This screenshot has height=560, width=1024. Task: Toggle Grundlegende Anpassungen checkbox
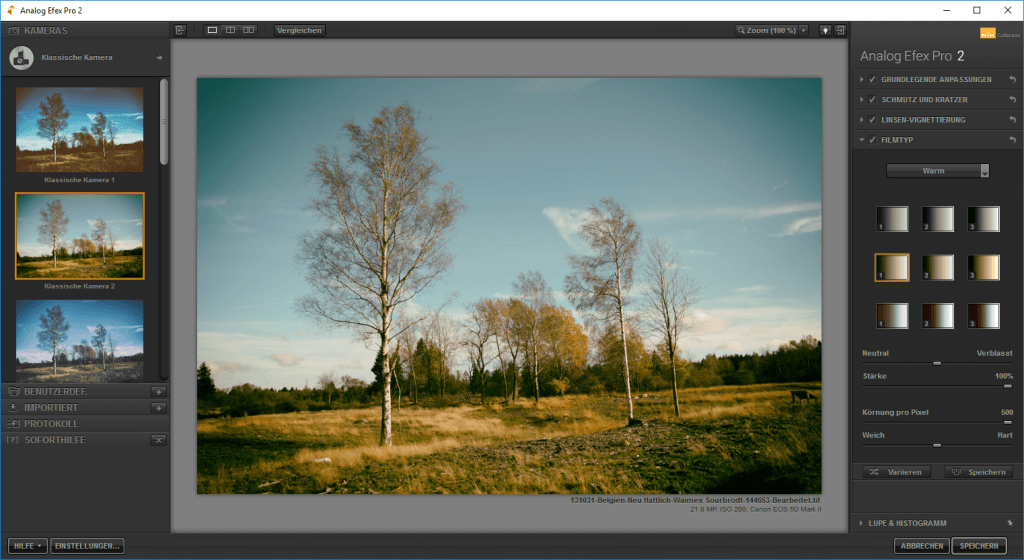(x=872, y=80)
